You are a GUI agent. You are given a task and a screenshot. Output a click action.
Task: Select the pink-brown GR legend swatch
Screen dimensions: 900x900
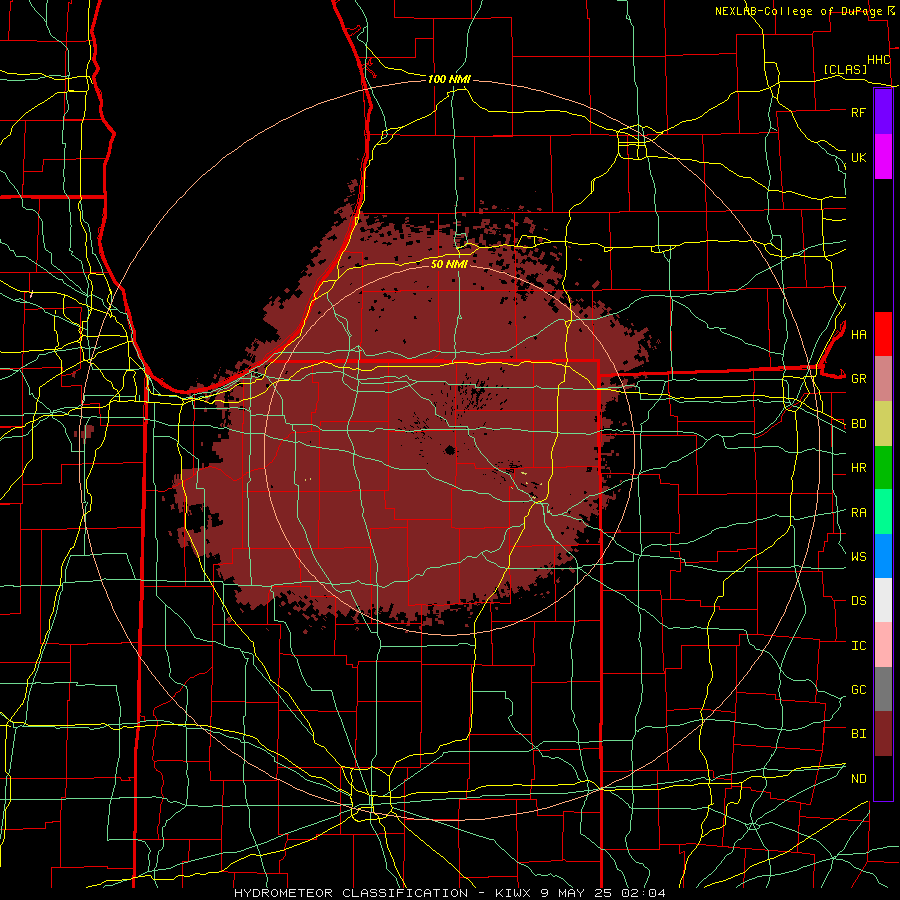883,379
